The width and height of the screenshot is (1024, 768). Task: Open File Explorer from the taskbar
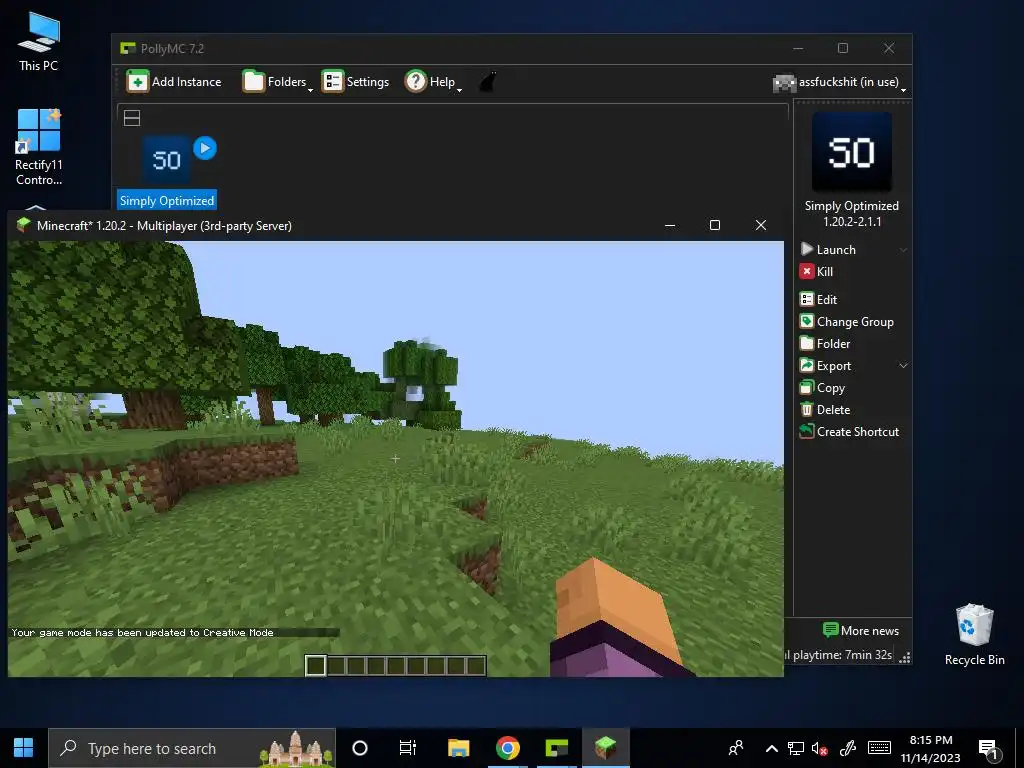coord(458,748)
